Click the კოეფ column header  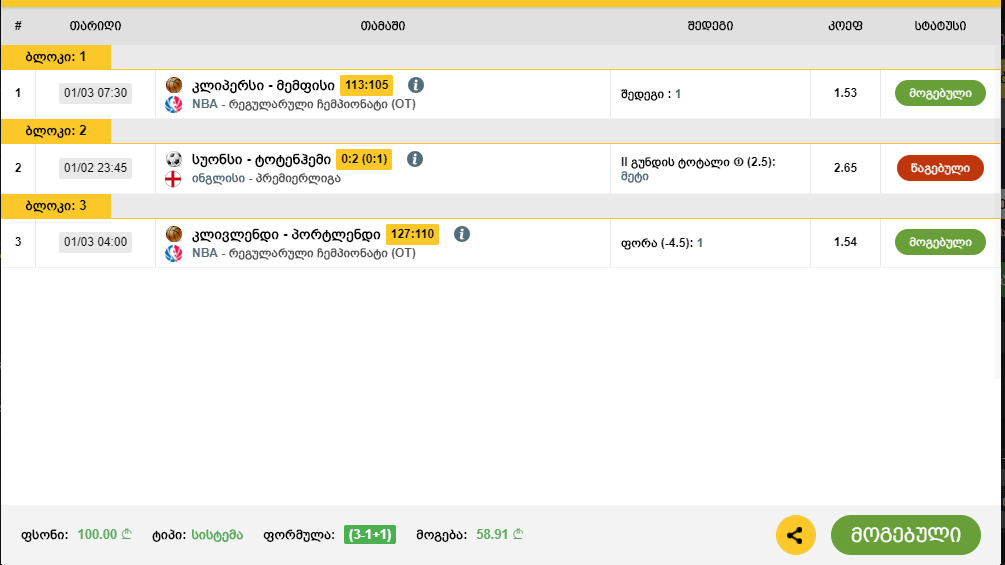click(845, 26)
